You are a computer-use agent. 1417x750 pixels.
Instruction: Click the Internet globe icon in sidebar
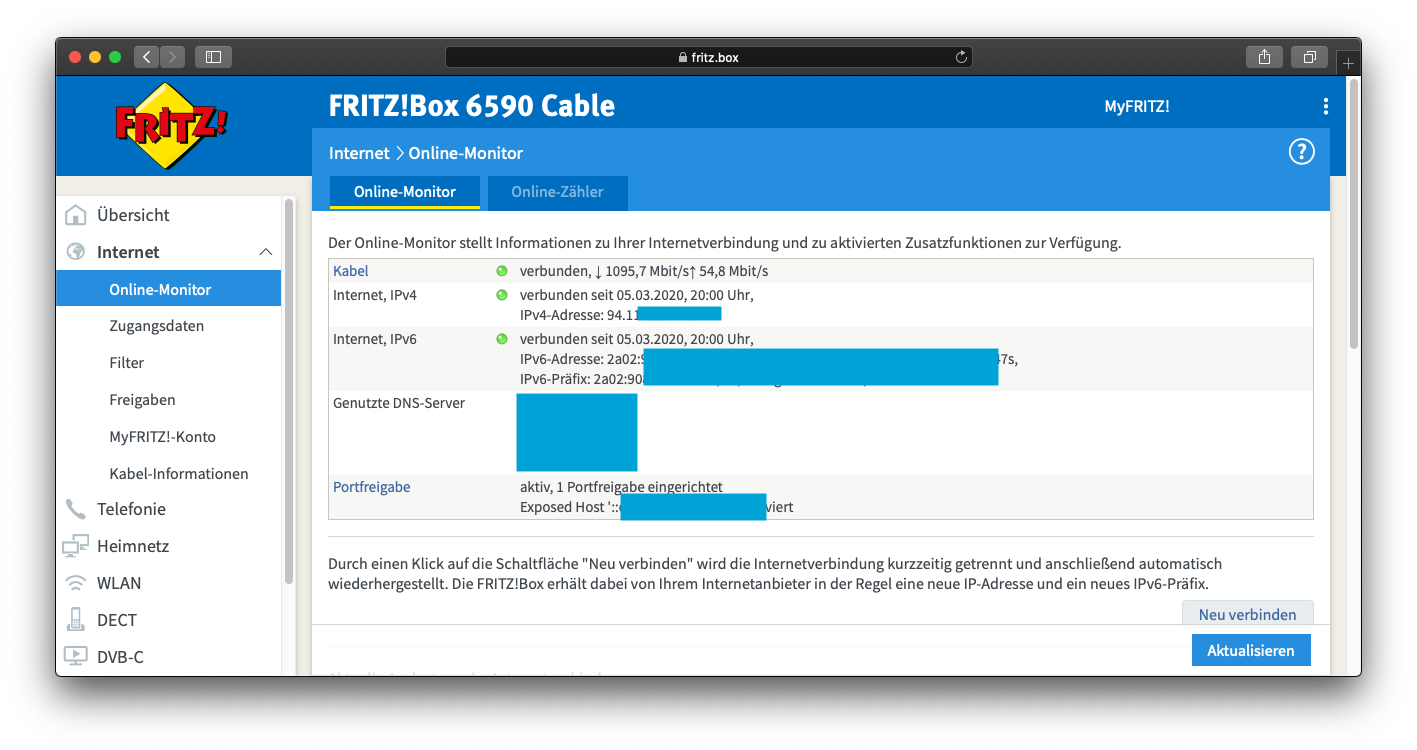(x=75, y=252)
